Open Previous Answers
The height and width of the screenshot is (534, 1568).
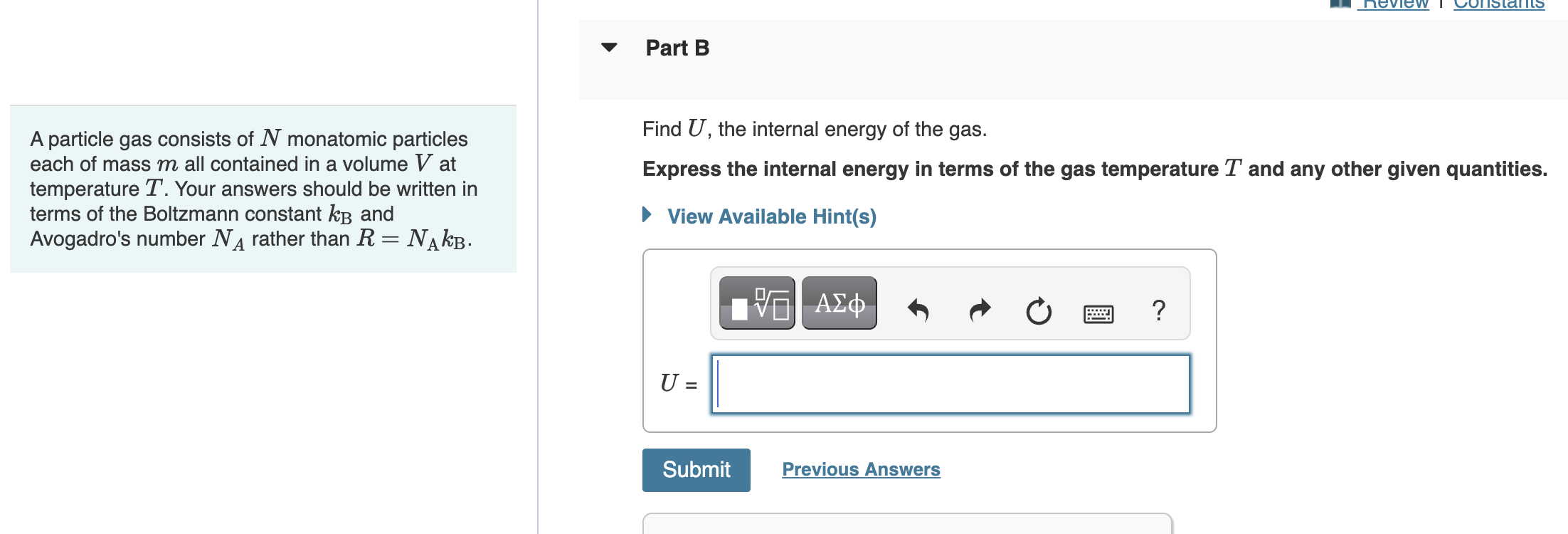pyautogui.click(x=861, y=469)
